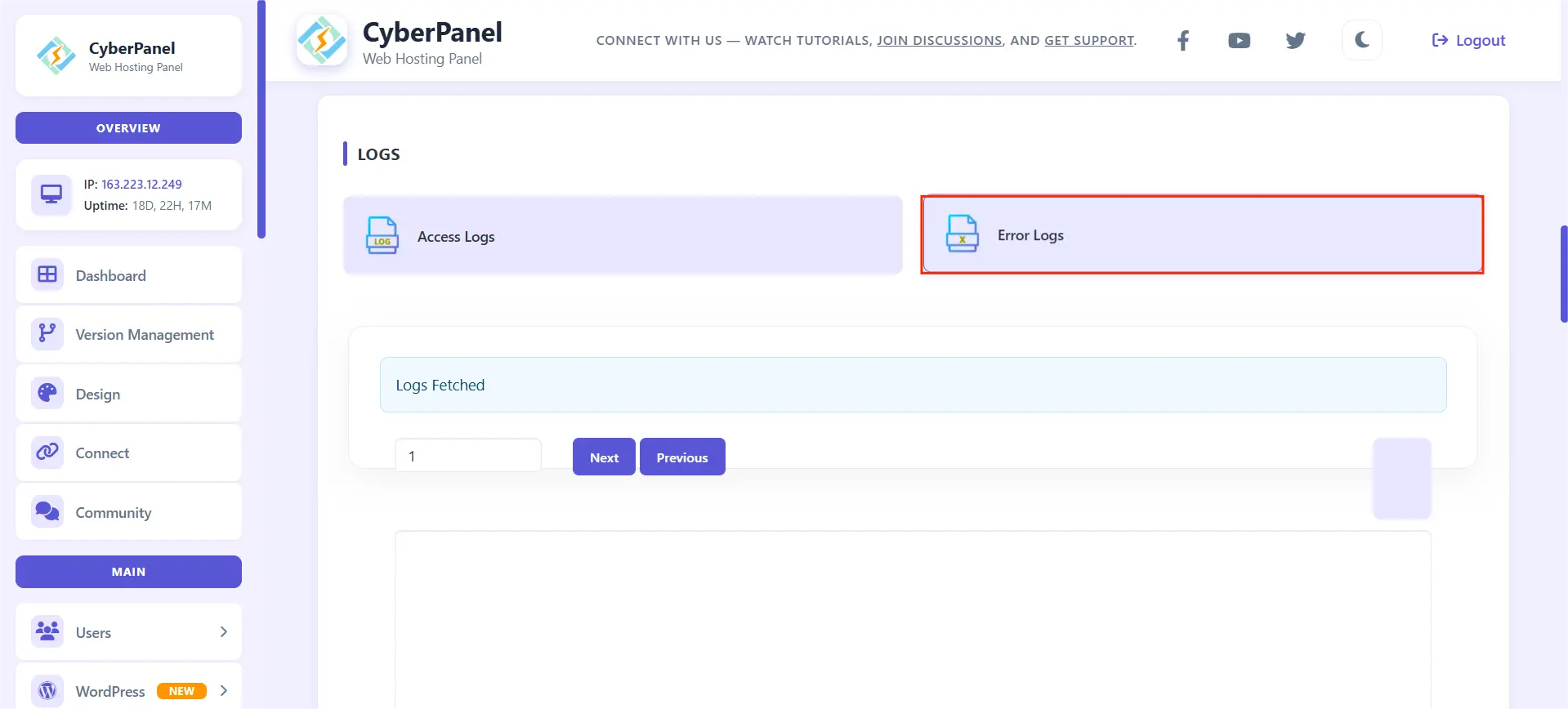Screen dimensions: 1568x709
Task: Click the LOGS section heading
Action: [x=378, y=154]
